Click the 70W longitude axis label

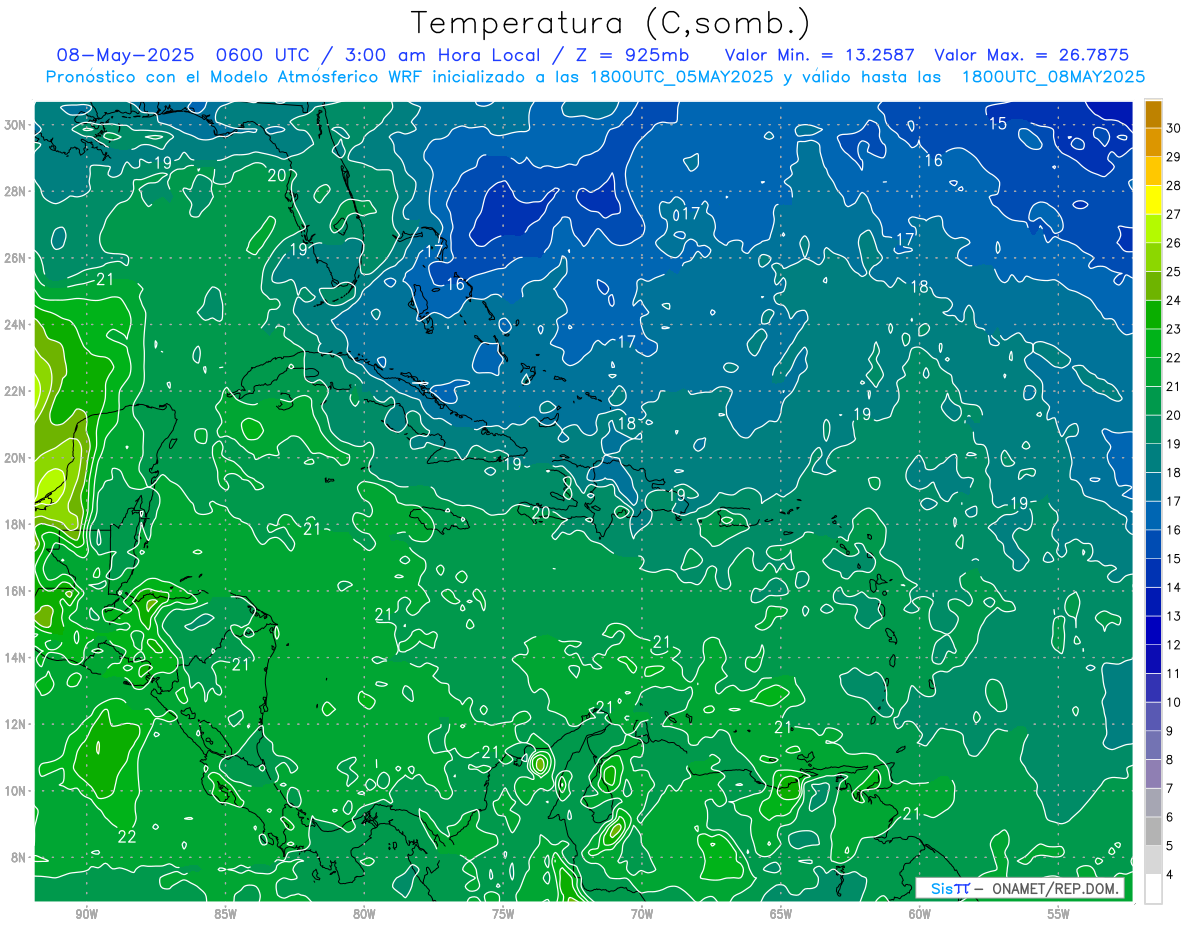click(642, 914)
